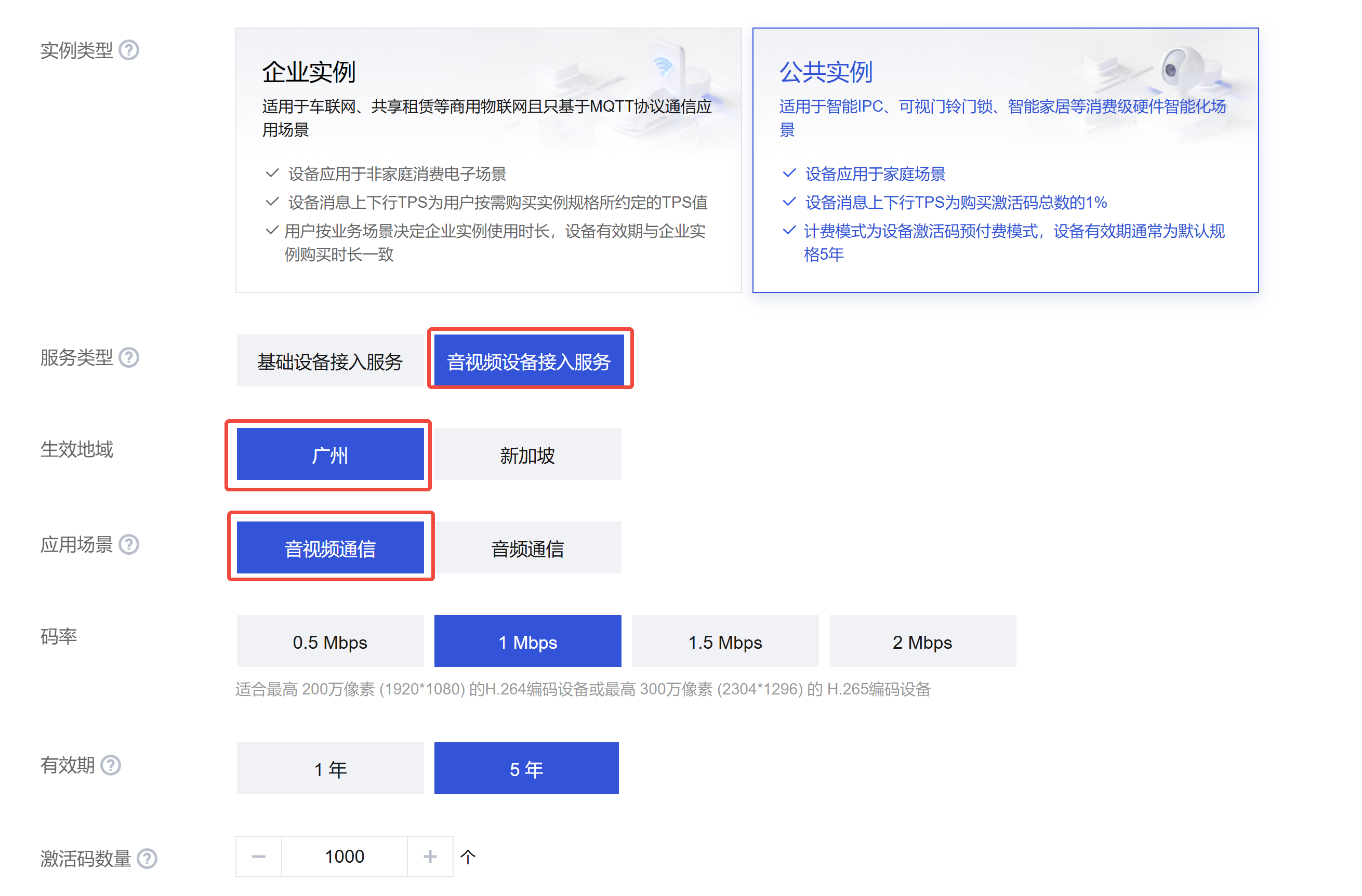Click help icon beside 激活码数量
The height and width of the screenshot is (896, 1362).
click(x=147, y=858)
